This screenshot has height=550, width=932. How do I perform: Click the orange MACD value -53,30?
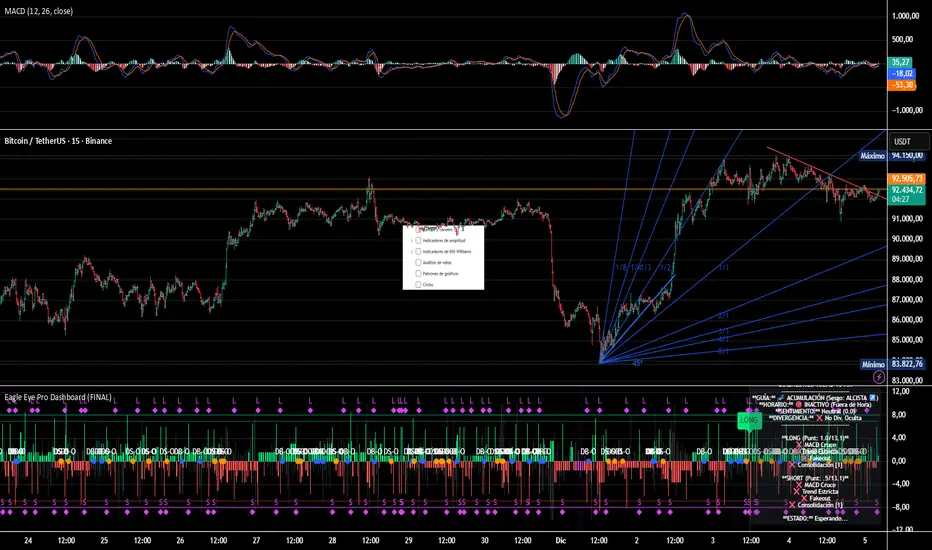point(902,85)
